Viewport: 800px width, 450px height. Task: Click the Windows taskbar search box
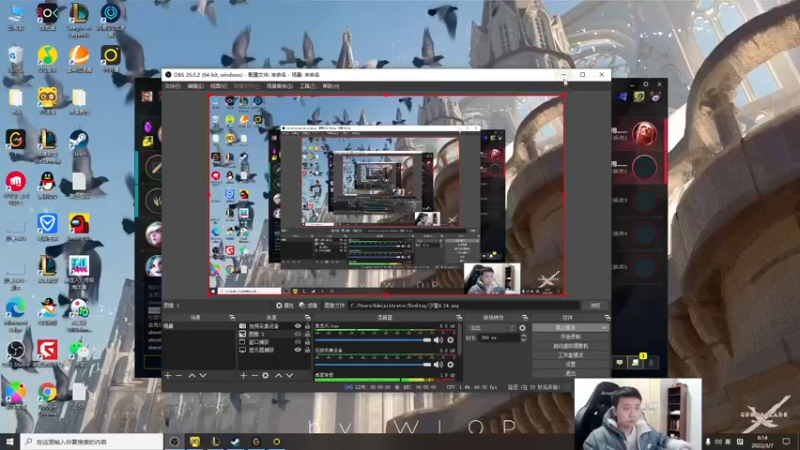(x=92, y=441)
